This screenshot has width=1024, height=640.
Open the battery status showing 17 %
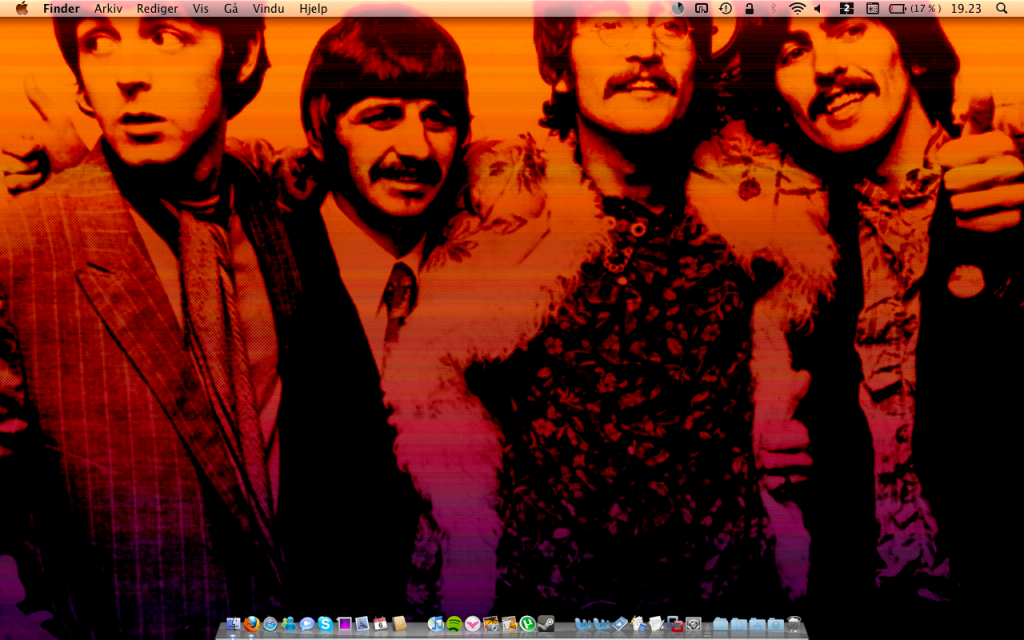[915, 8]
